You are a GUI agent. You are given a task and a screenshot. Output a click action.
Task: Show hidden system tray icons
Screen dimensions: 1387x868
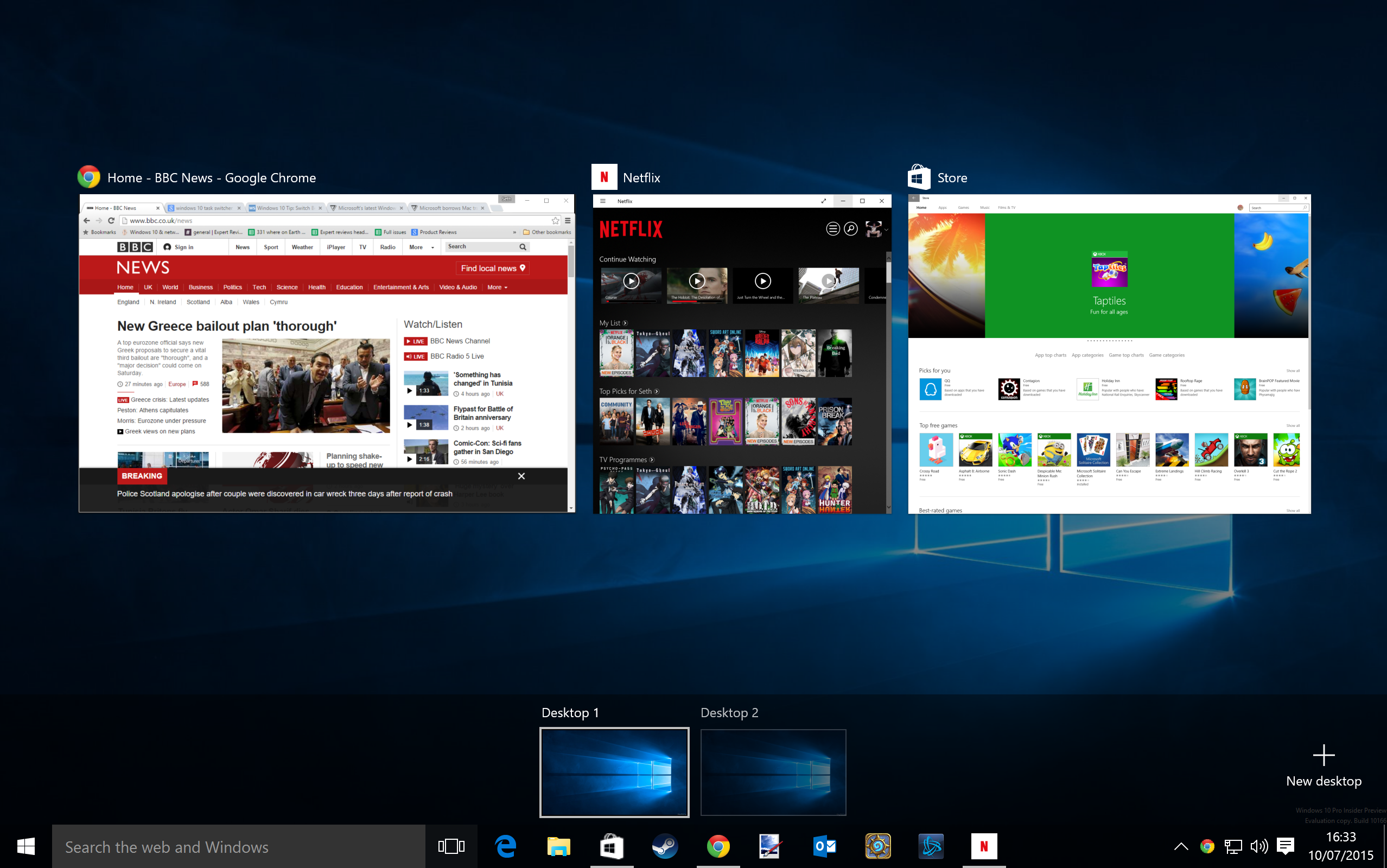[1181, 846]
